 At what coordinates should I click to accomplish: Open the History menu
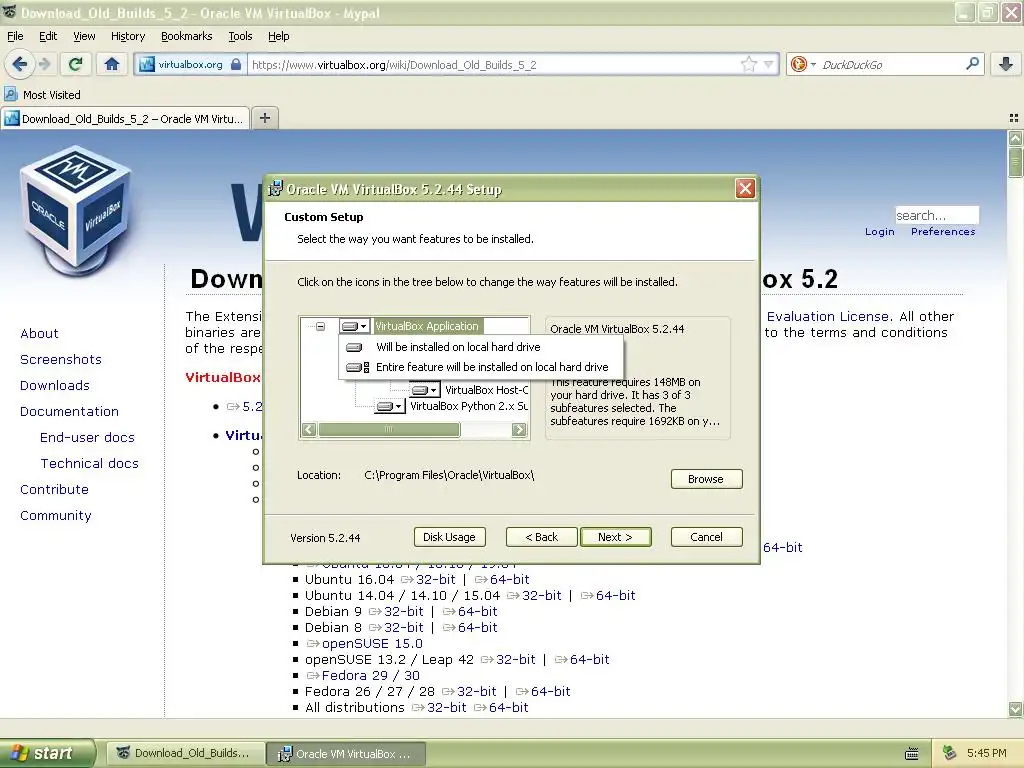(x=127, y=36)
